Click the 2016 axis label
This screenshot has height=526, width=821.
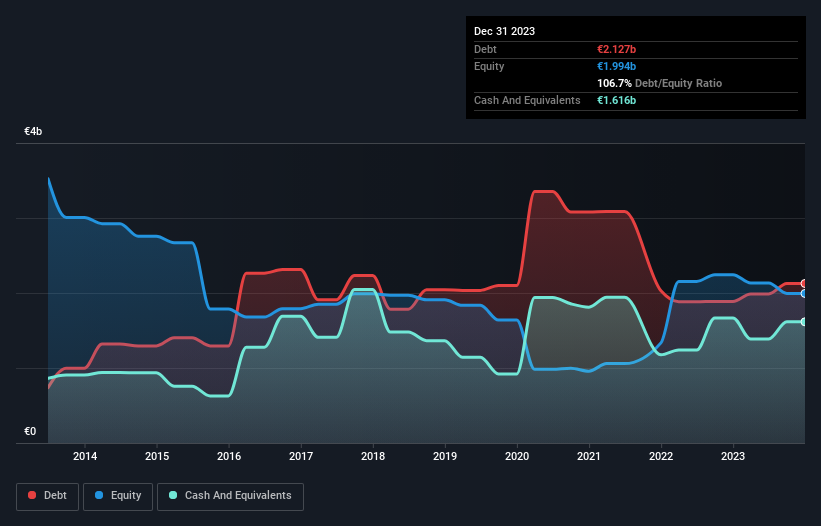click(x=229, y=456)
